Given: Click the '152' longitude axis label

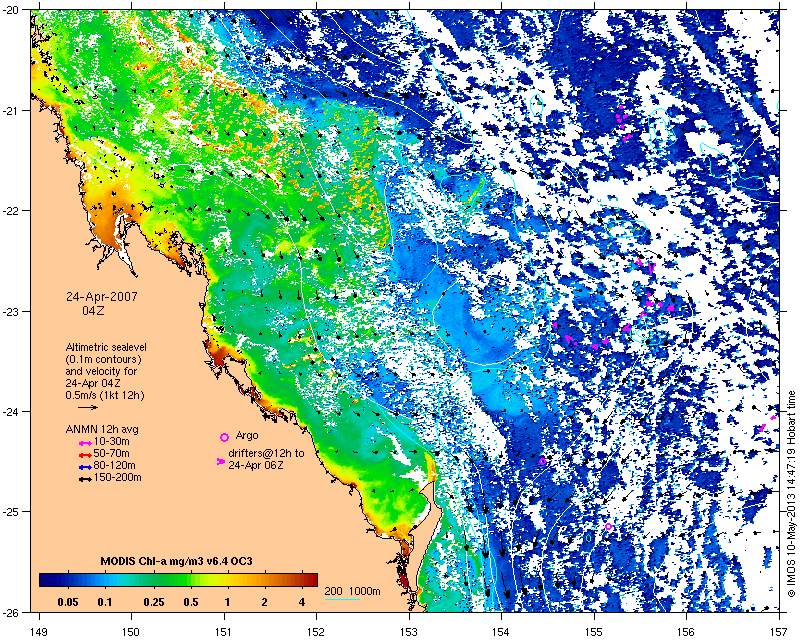Looking at the screenshot, I should coord(316,631).
